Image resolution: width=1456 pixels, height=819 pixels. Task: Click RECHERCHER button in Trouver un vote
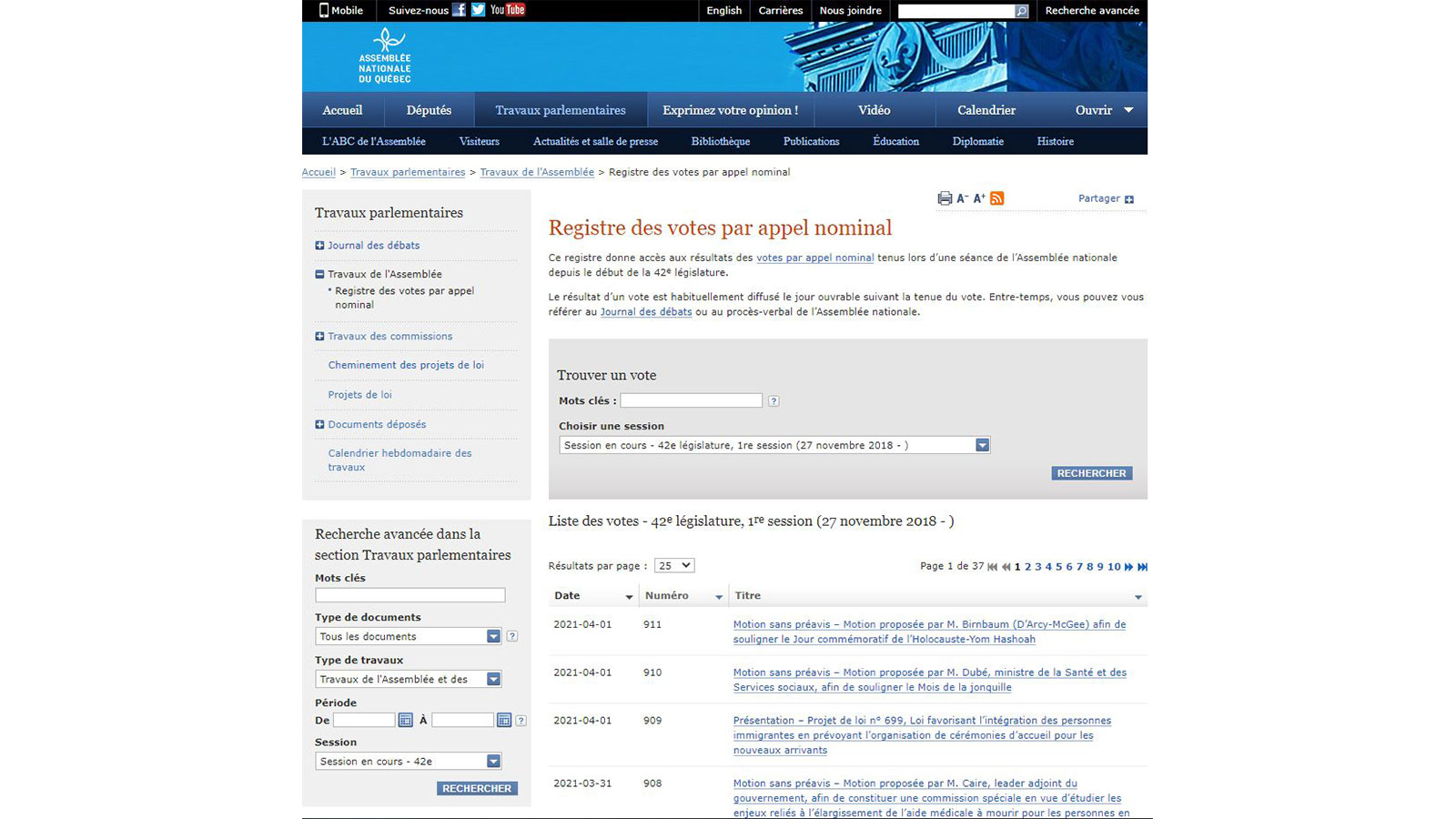(x=1091, y=473)
